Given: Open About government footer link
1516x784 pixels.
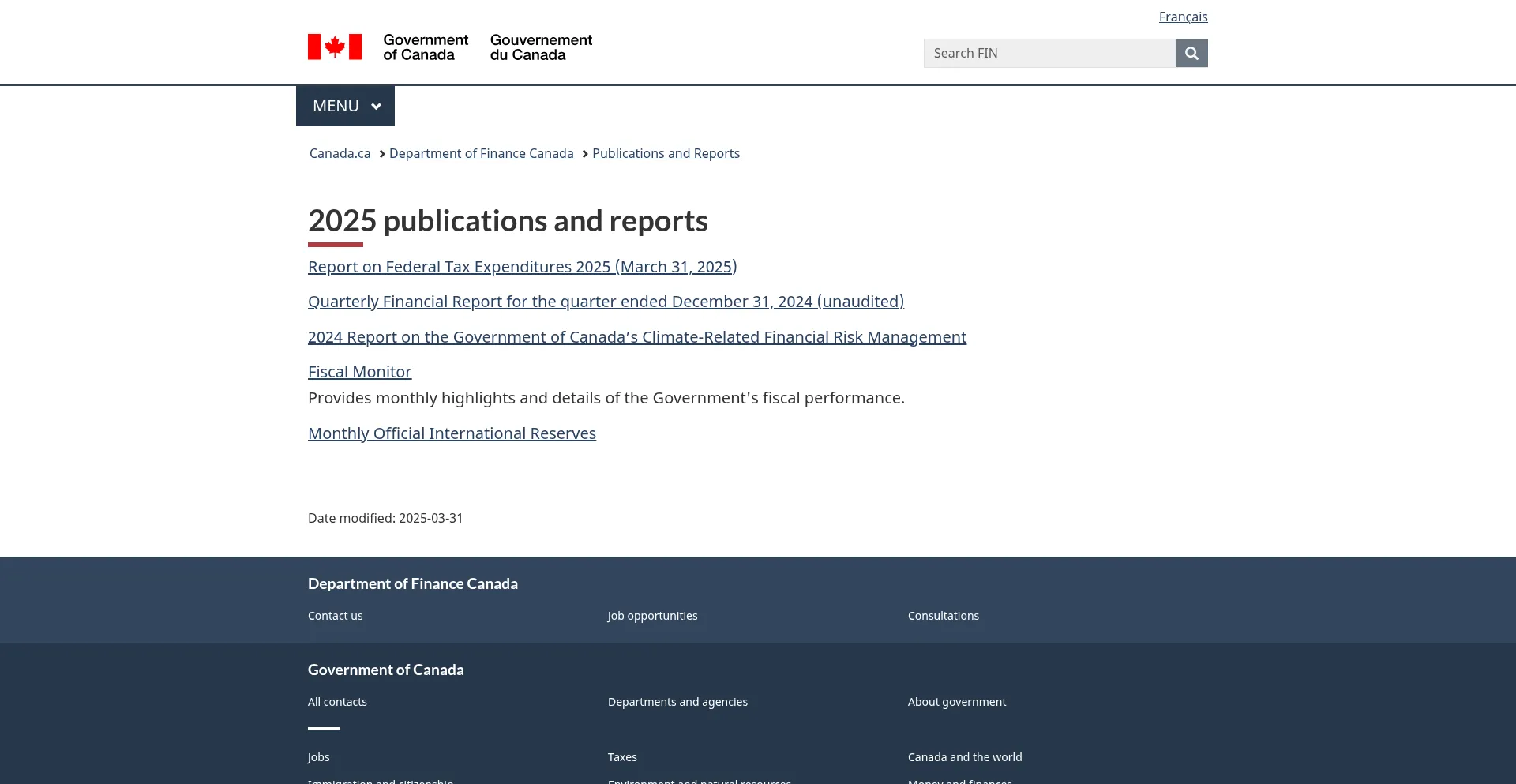Looking at the screenshot, I should click(x=956, y=702).
